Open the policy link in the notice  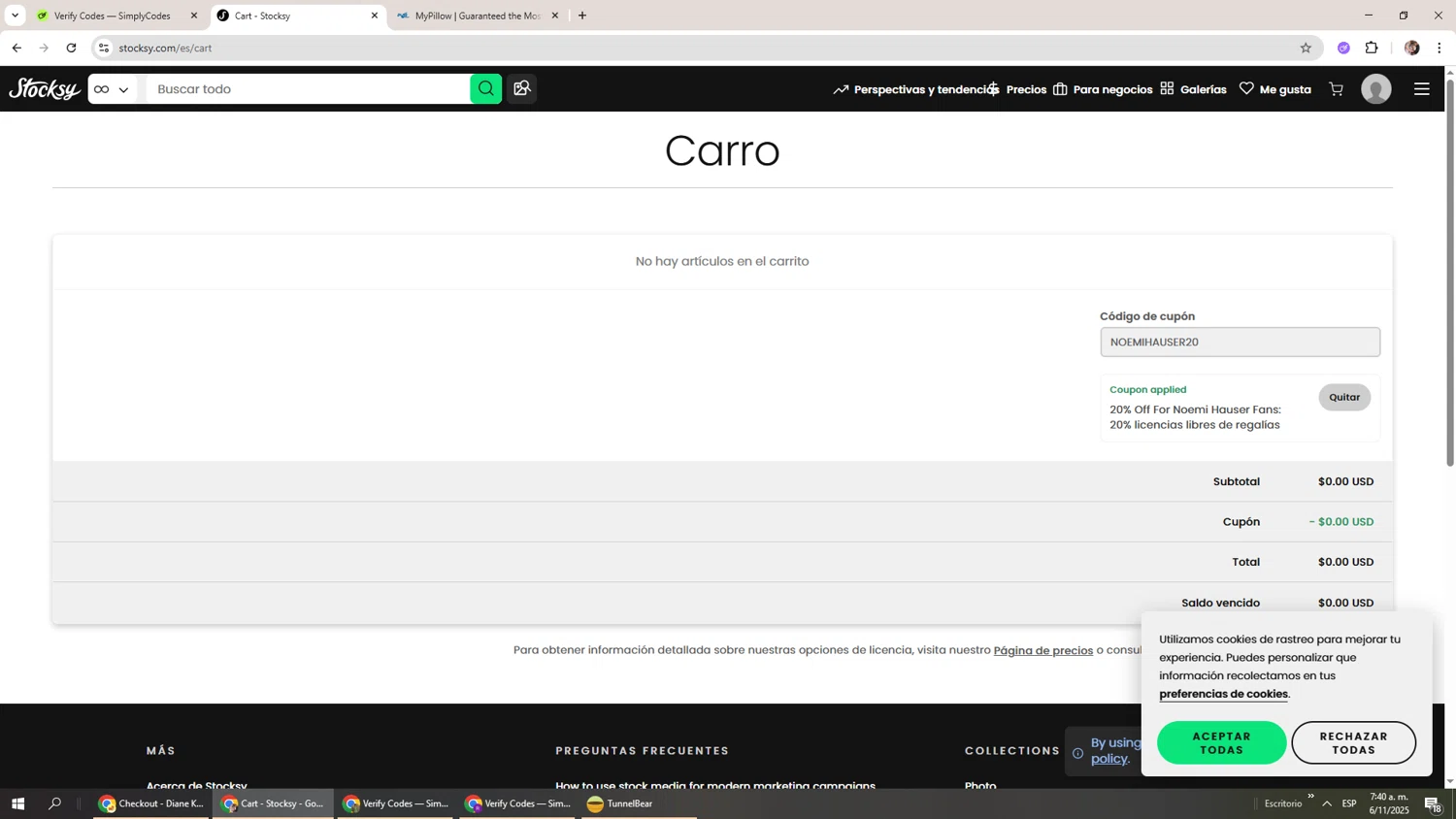point(1109,759)
